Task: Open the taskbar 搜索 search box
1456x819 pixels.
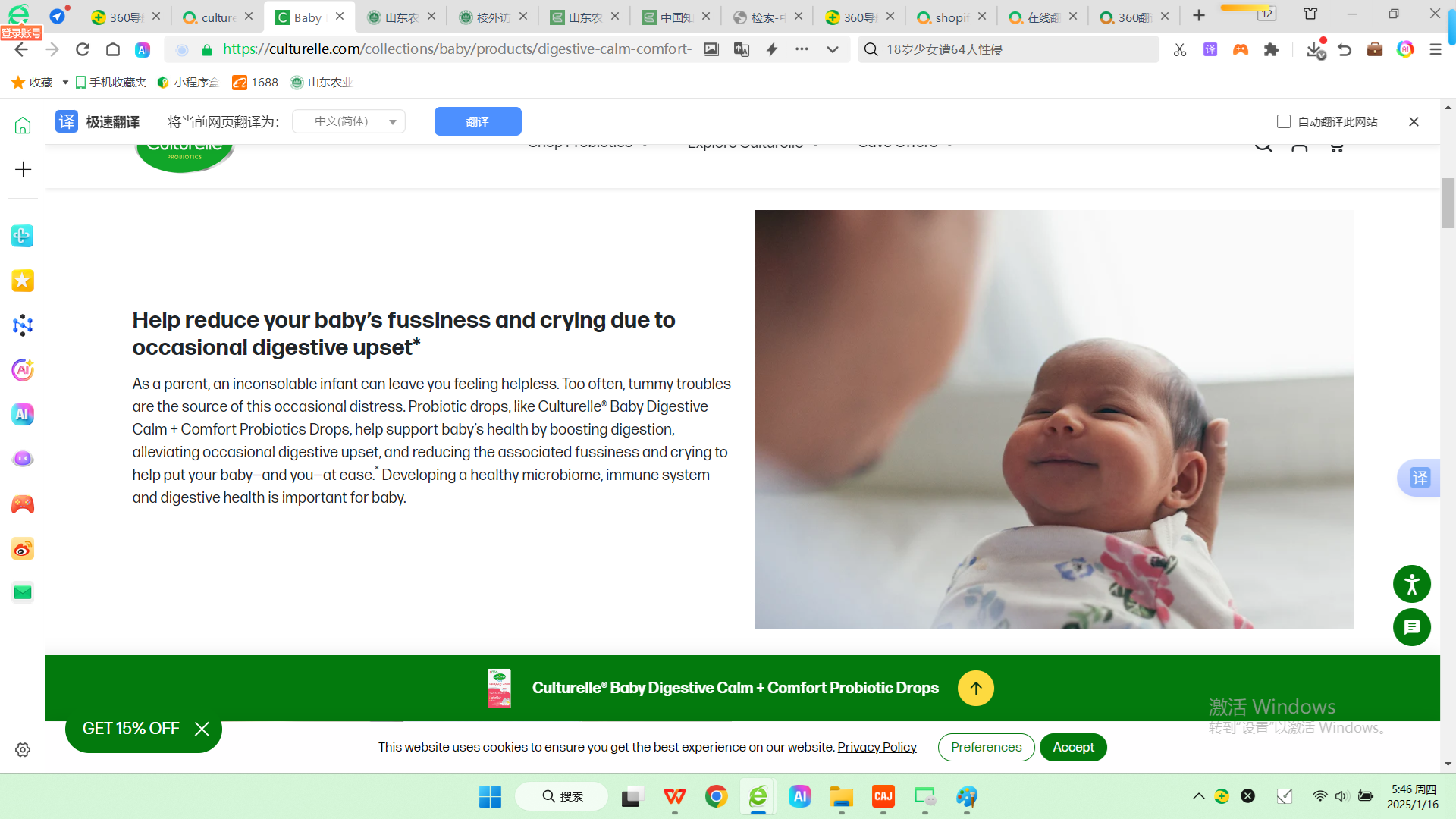Action: pyautogui.click(x=562, y=796)
